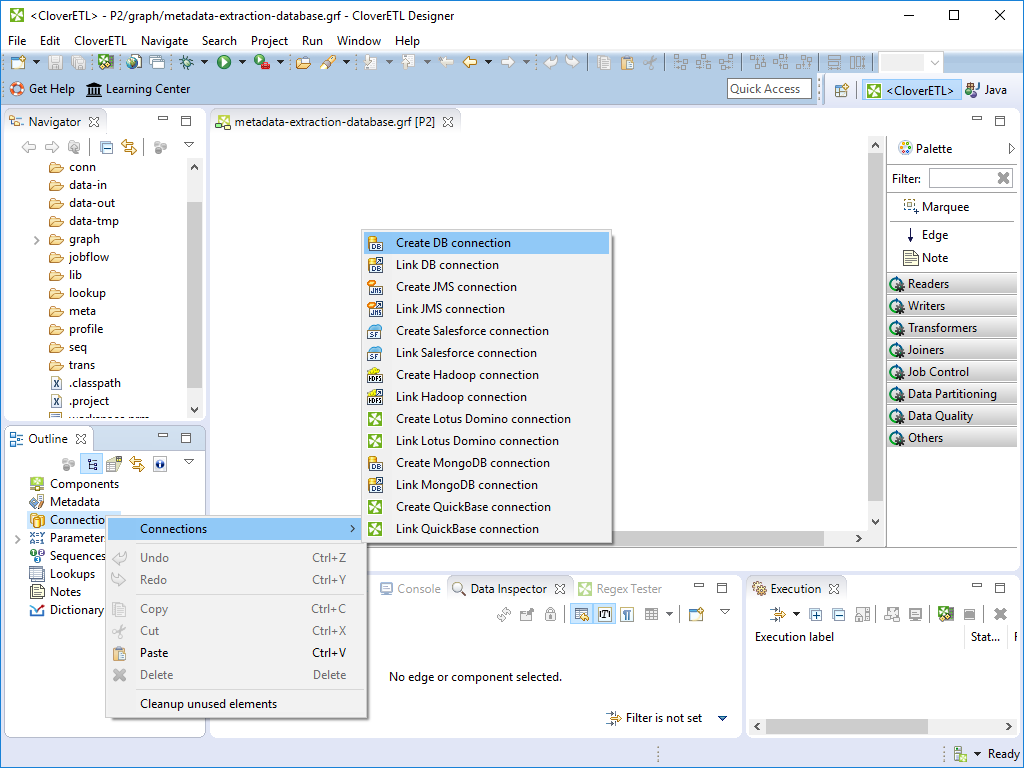This screenshot has height=768, width=1024.
Task: Select the Note tool in Palette
Action: tap(925, 258)
